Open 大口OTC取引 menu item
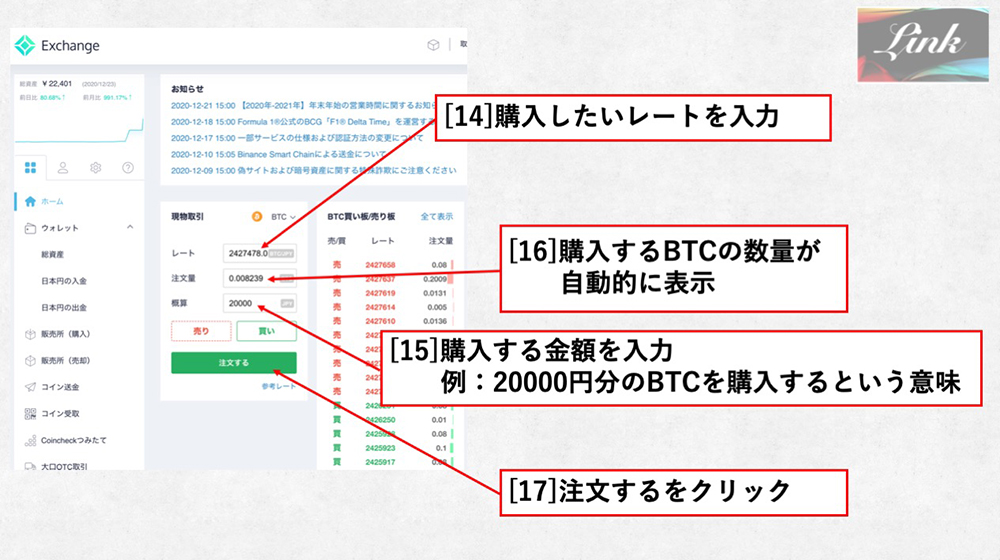1000x560 pixels. pyautogui.click(x=64, y=467)
